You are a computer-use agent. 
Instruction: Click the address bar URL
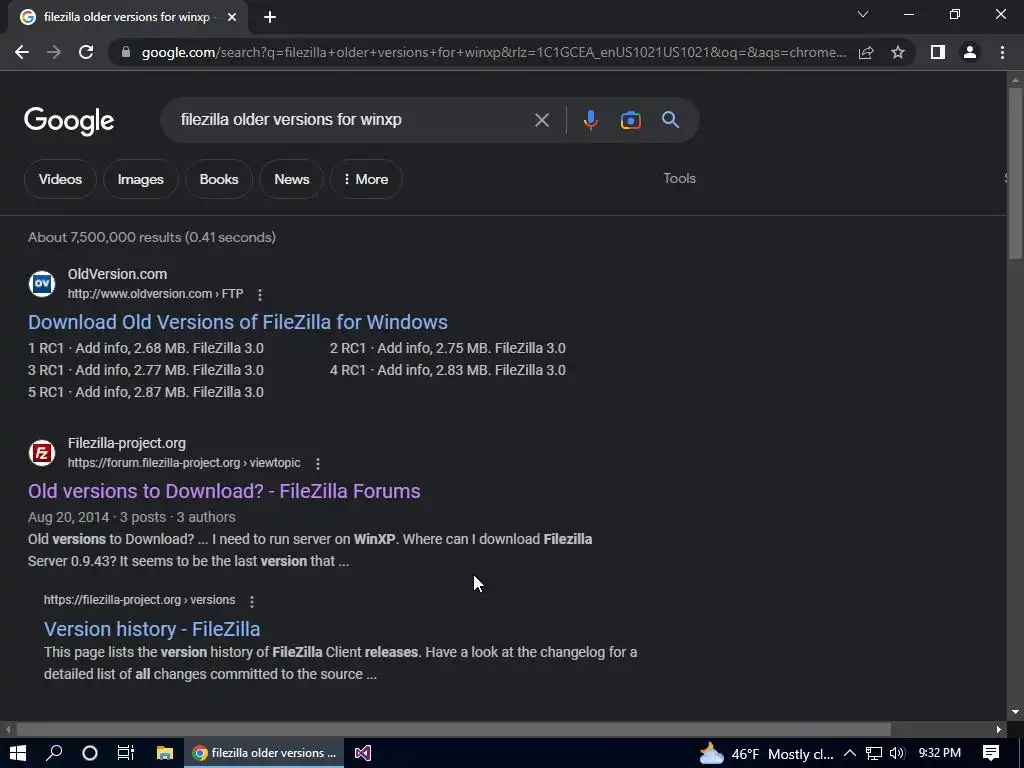(494, 52)
